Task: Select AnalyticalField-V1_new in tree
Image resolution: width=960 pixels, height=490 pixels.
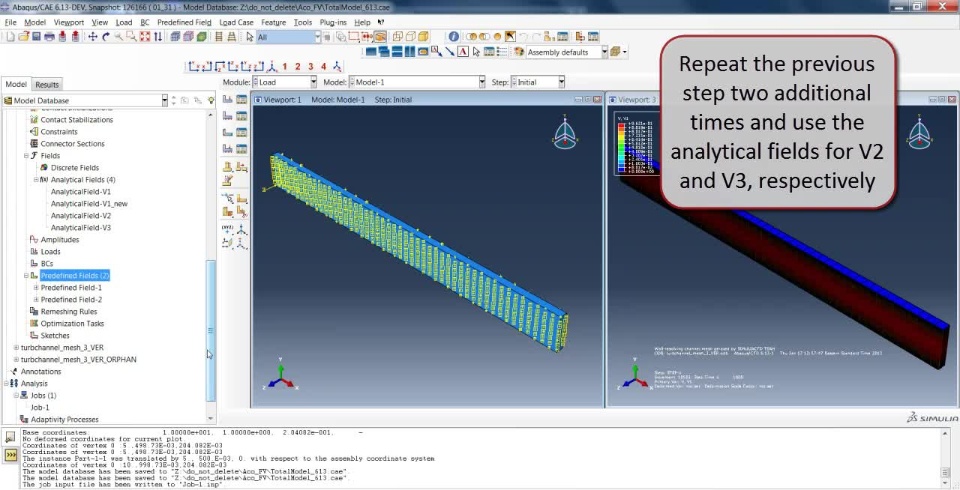Action: tap(89, 204)
